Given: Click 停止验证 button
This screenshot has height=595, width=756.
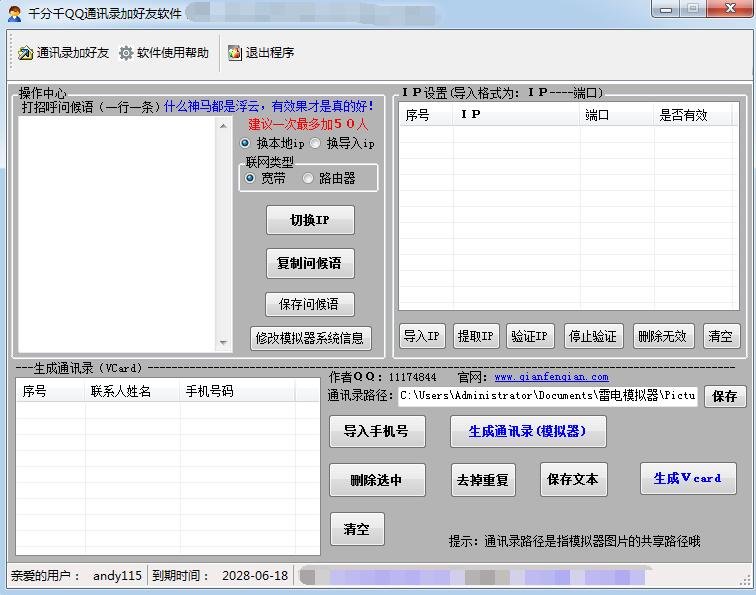Looking at the screenshot, I should (594, 336).
